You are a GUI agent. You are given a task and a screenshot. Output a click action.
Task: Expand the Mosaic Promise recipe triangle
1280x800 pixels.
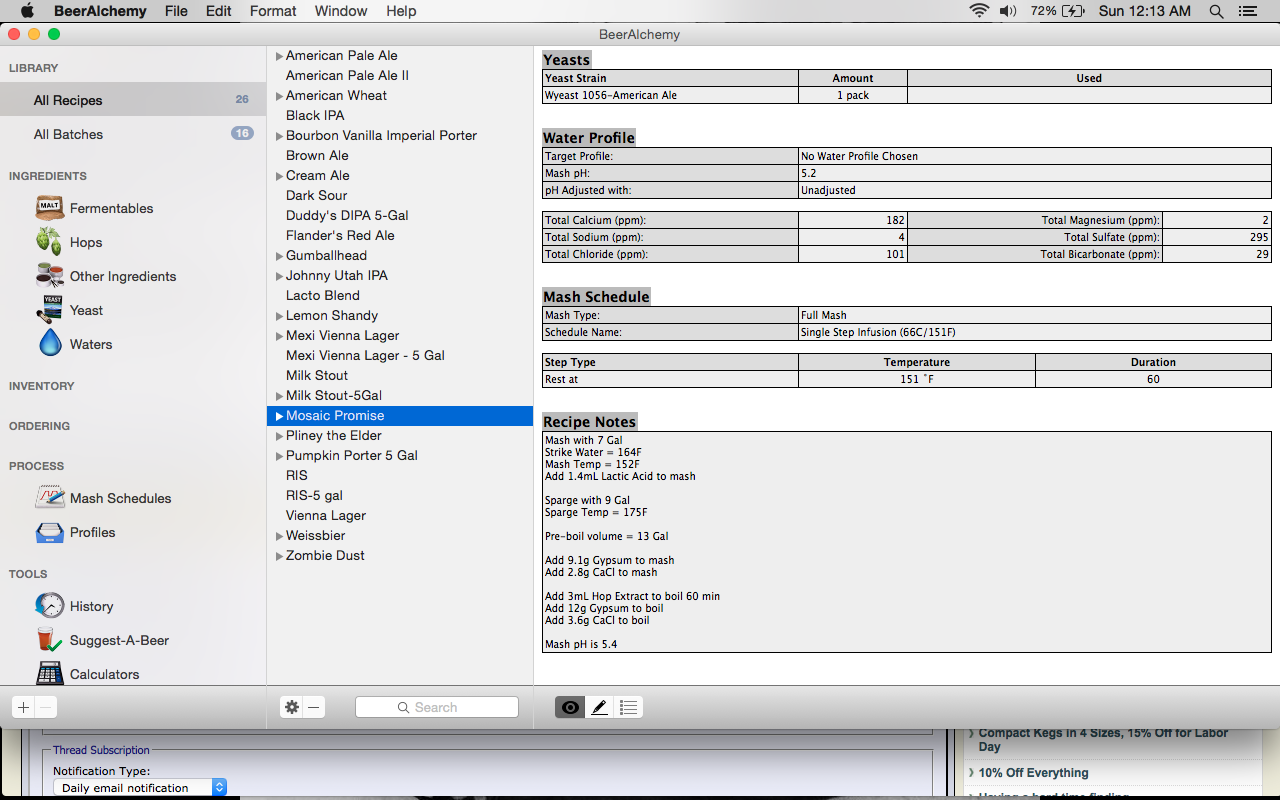pyautogui.click(x=279, y=416)
